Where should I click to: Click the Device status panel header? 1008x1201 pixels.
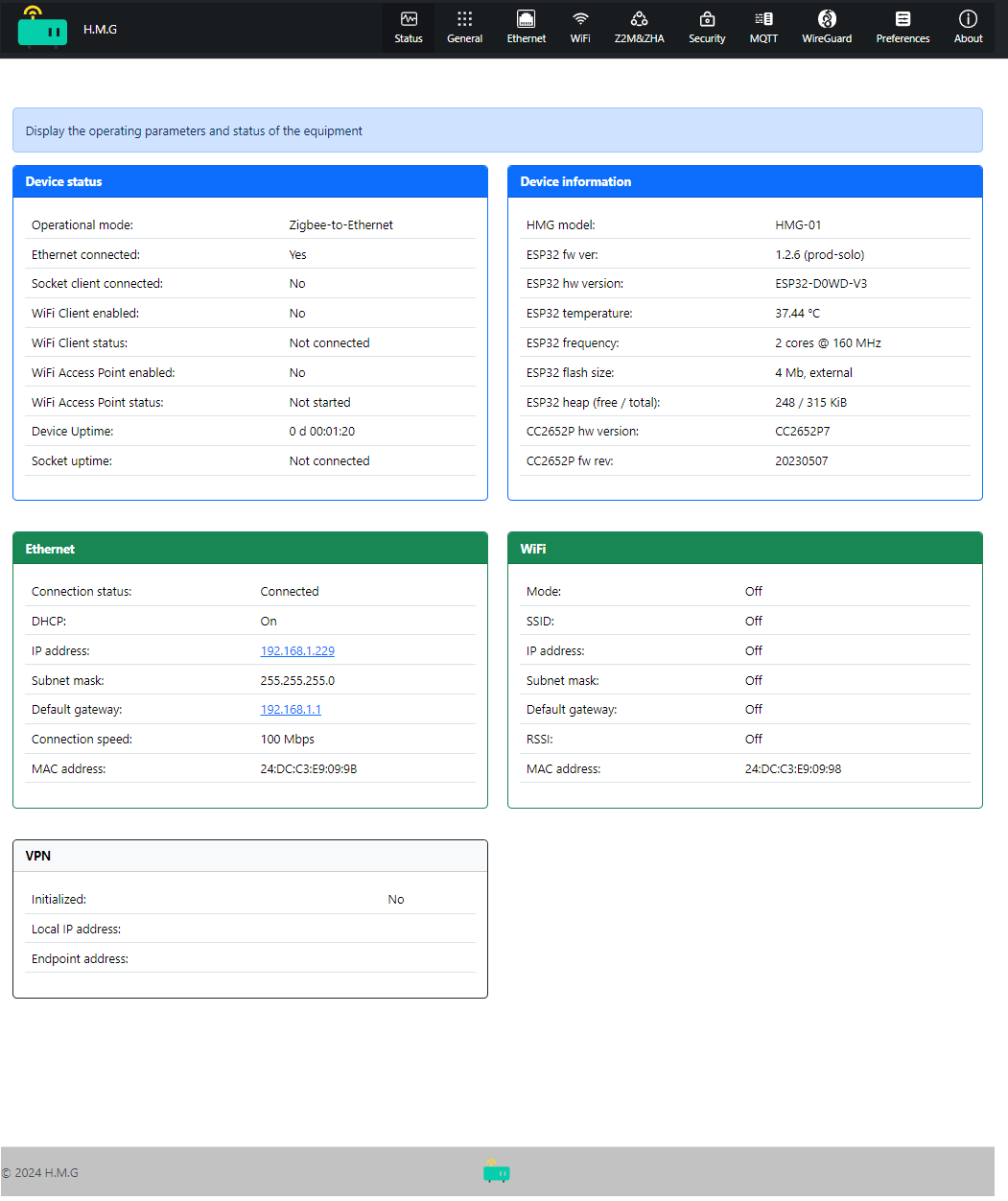[249, 181]
